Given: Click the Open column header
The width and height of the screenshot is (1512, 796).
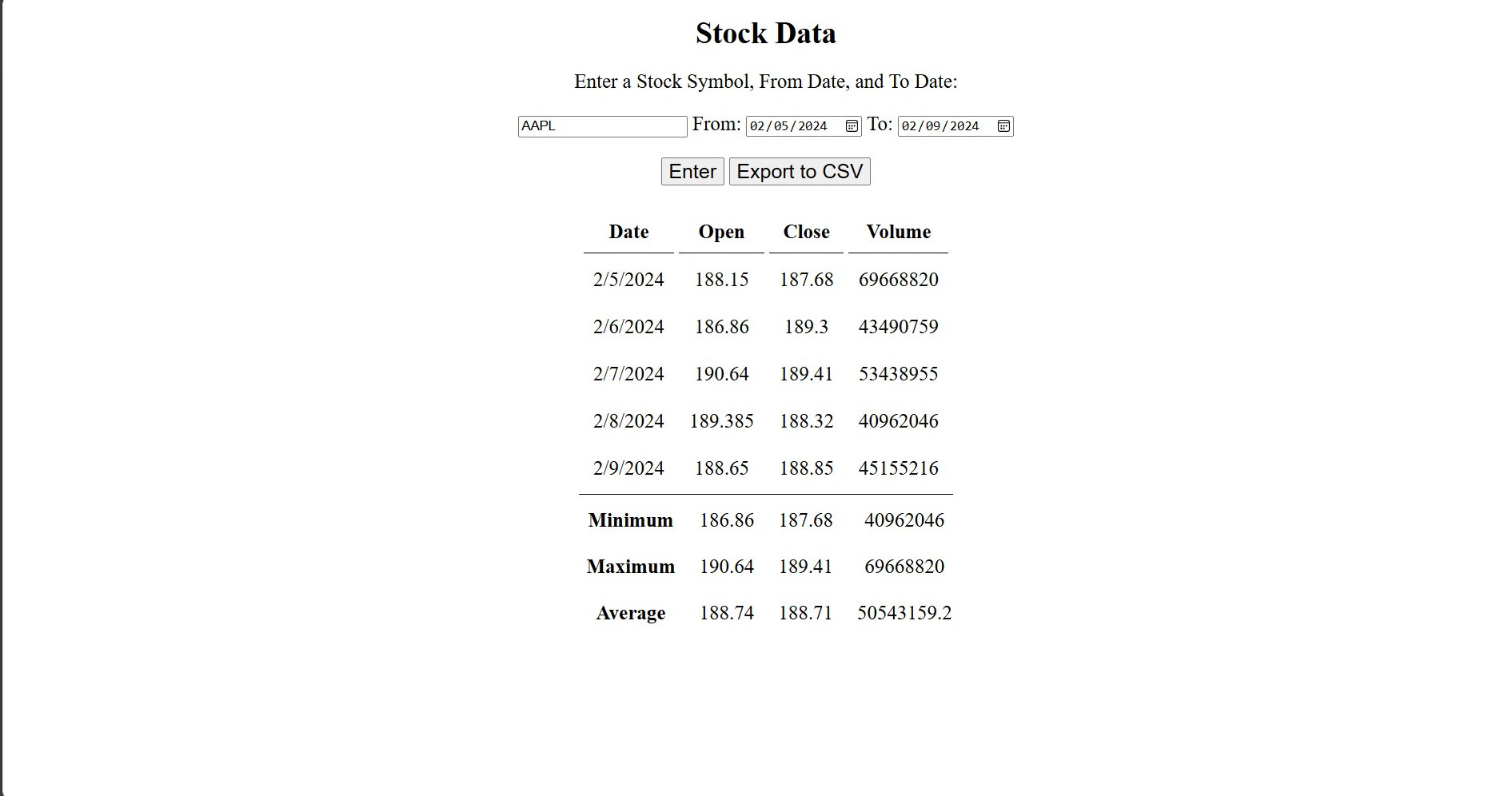Looking at the screenshot, I should [x=721, y=232].
